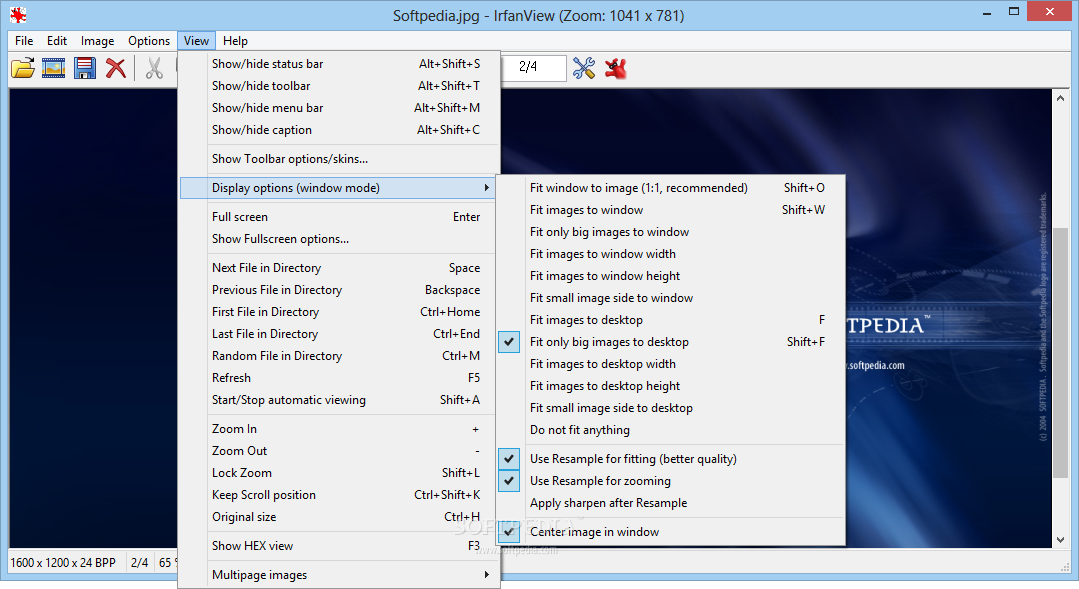Open the Edit menu
The image size is (1079, 589).
click(57, 41)
